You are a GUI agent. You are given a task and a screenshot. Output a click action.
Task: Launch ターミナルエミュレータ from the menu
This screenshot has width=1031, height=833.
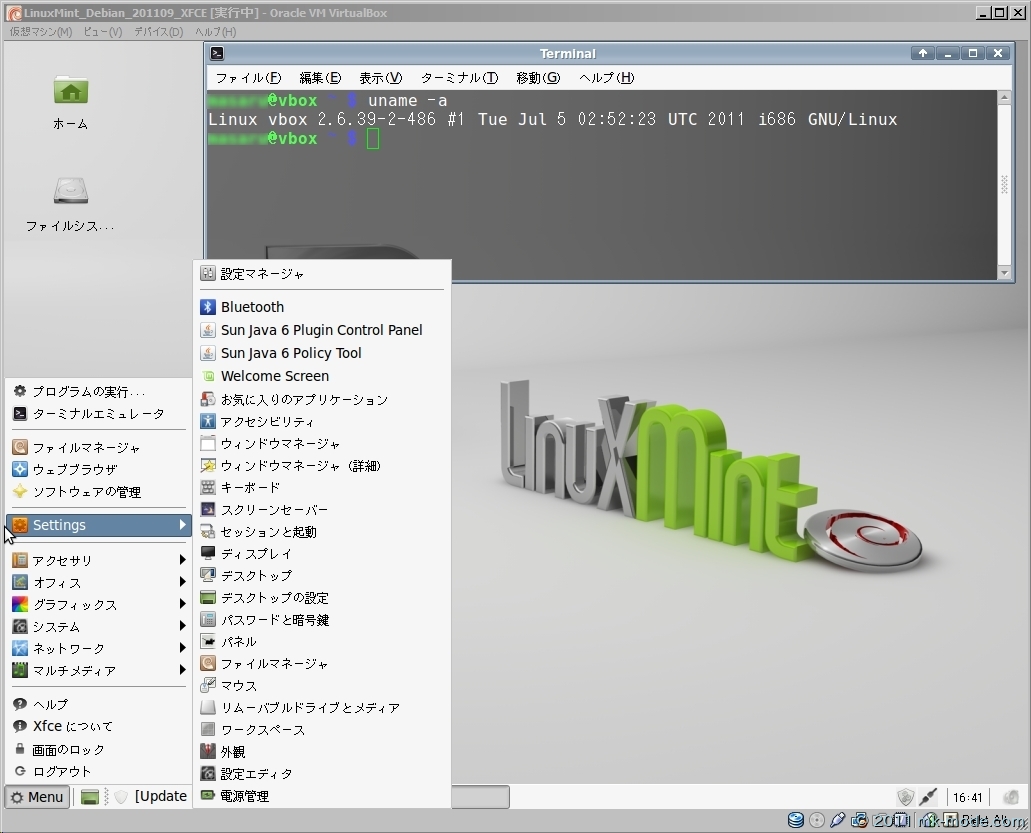tap(97, 414)
